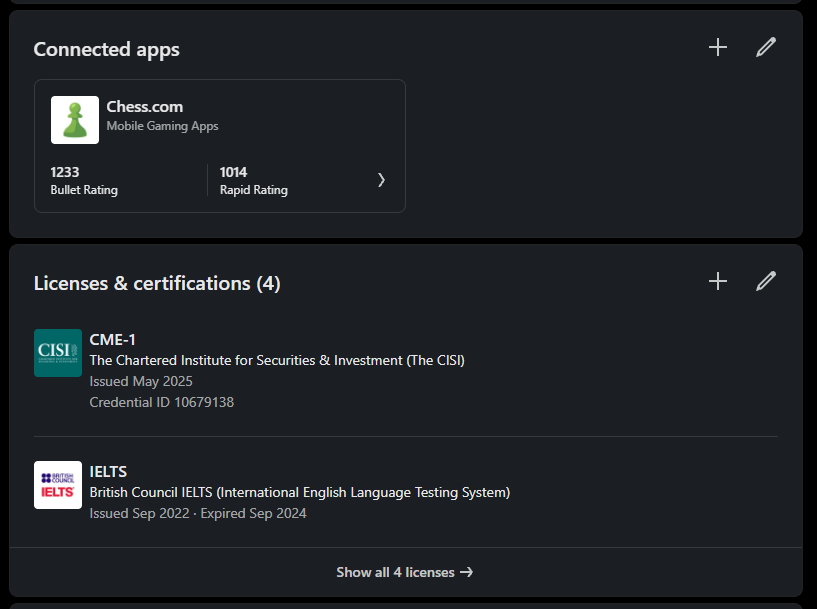Click the Connected apps heading
The image size is (817, 609).
(107, 49)
